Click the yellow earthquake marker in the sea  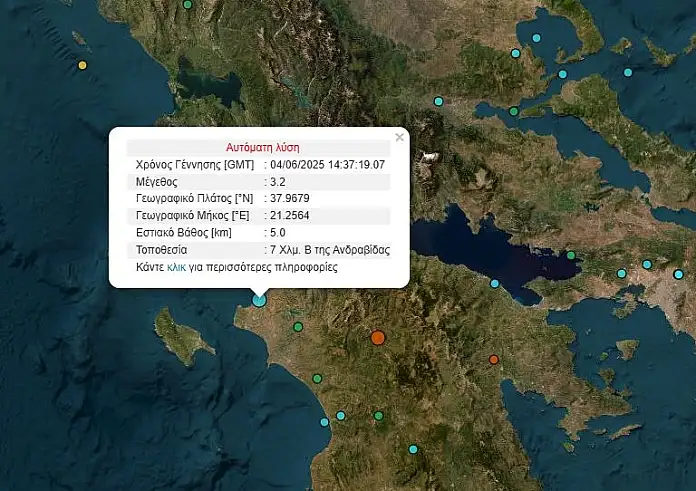tap(83, 65)
